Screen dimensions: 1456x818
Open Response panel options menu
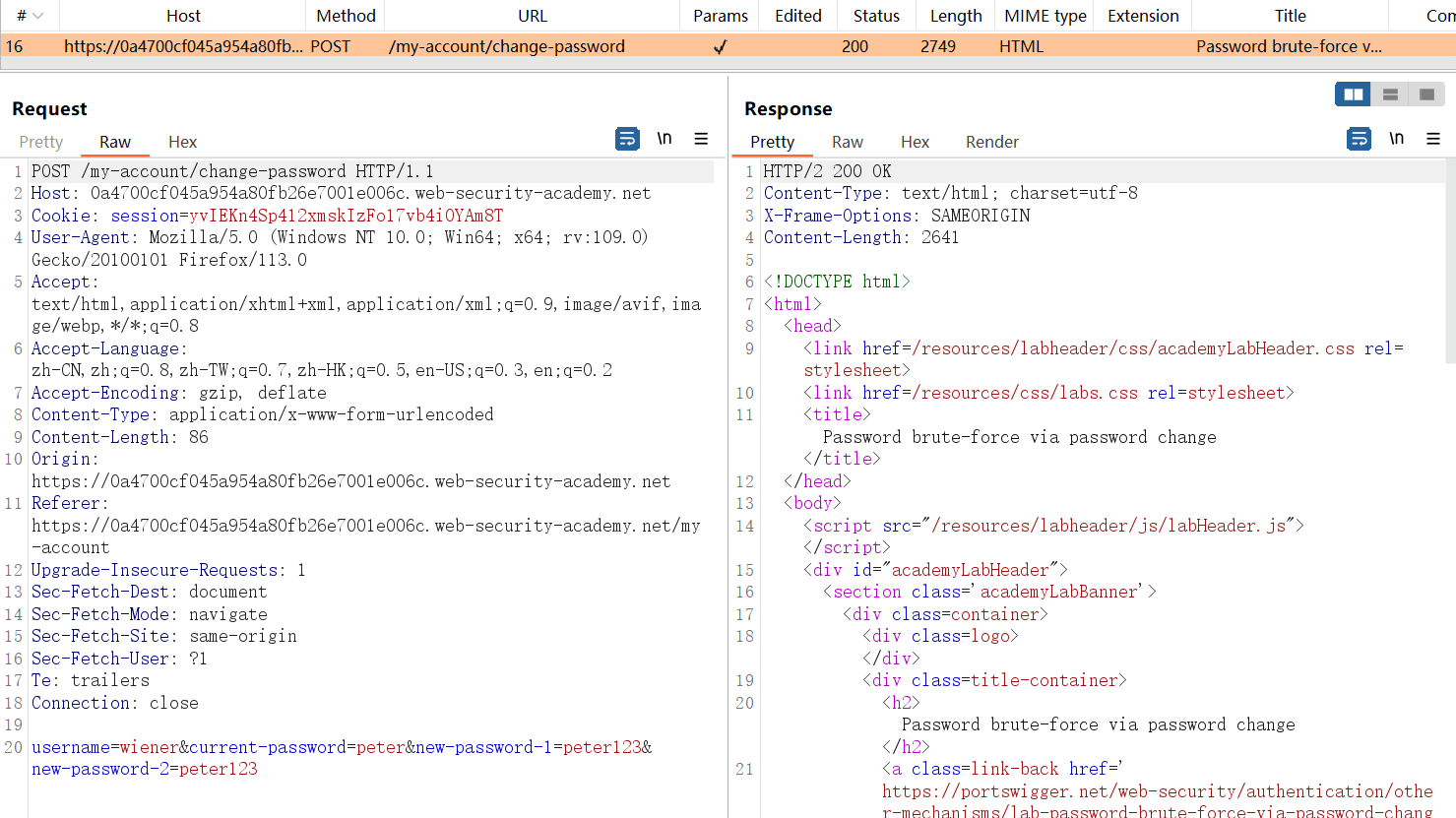pyautogui.click(x=1433, y=139)
